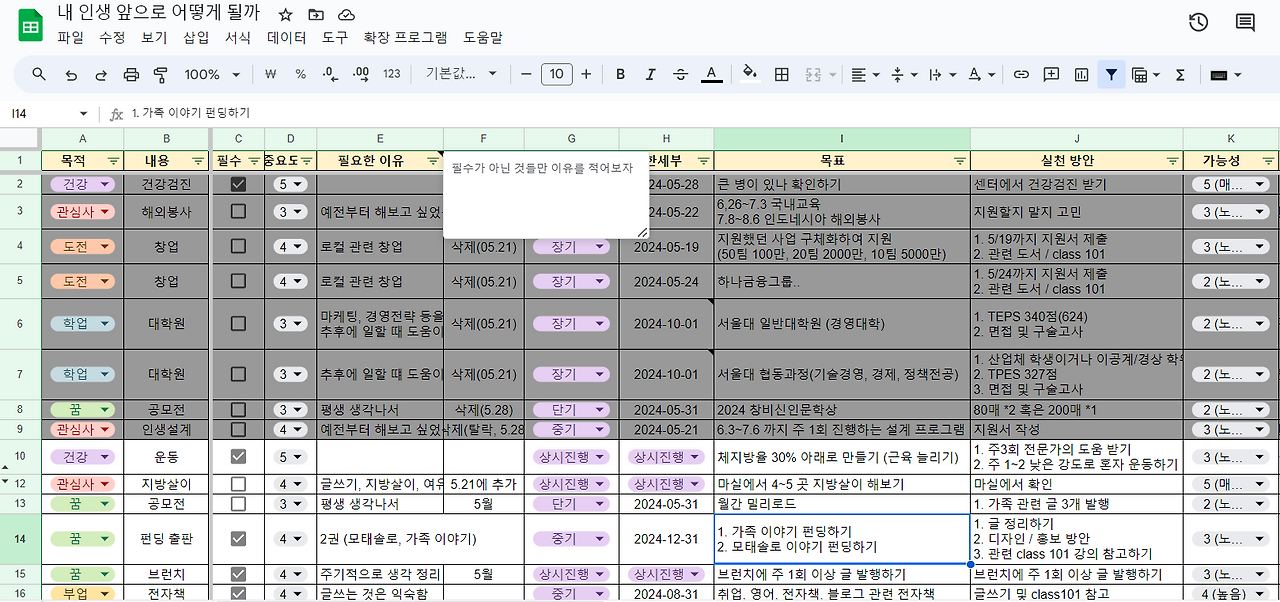Image resolution: width=1280 pixels, height=602 pixels.
Task: Format as currency (W) button
Action: click(x=270, y=74)
